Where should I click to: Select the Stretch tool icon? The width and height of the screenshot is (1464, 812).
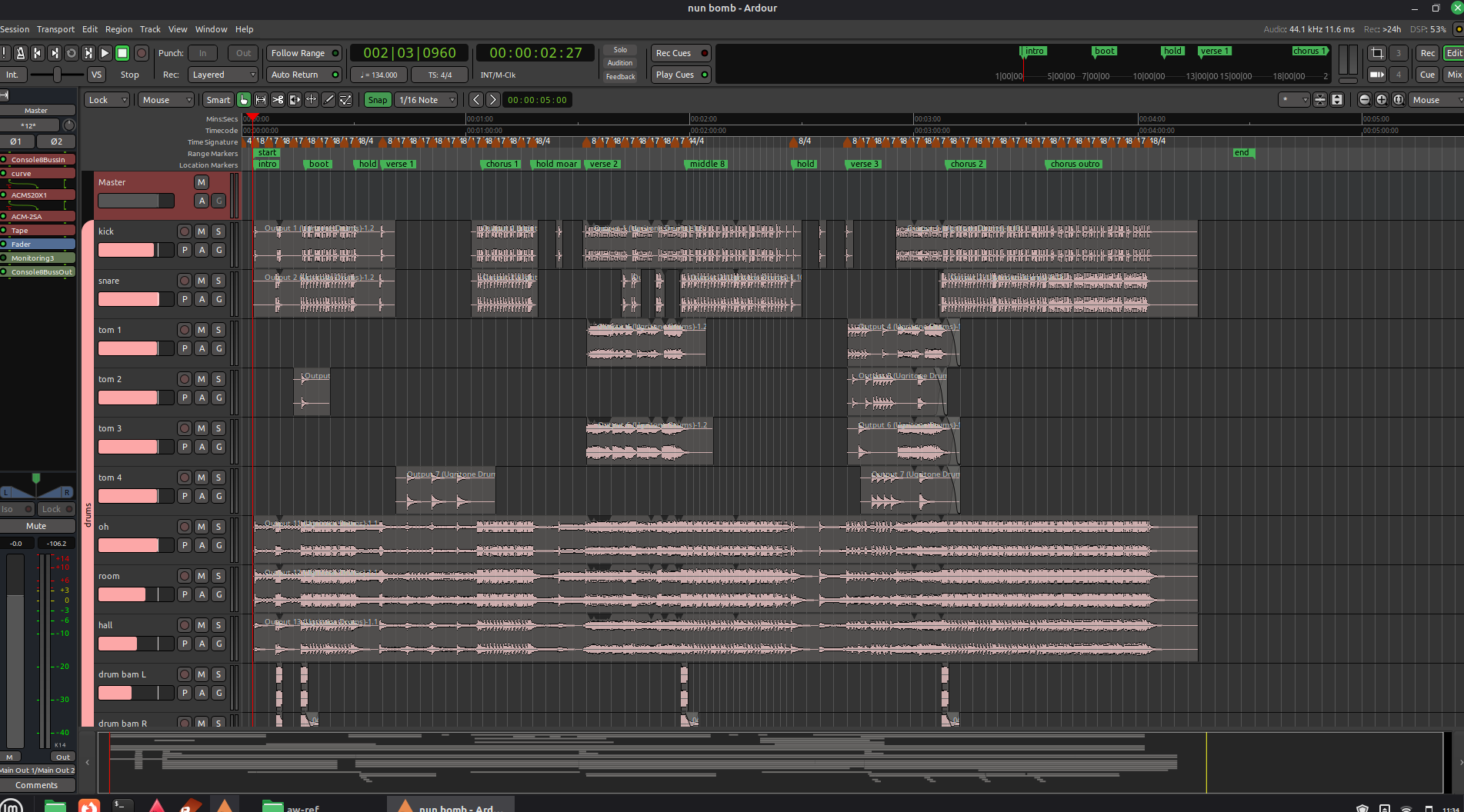(295, 100)
